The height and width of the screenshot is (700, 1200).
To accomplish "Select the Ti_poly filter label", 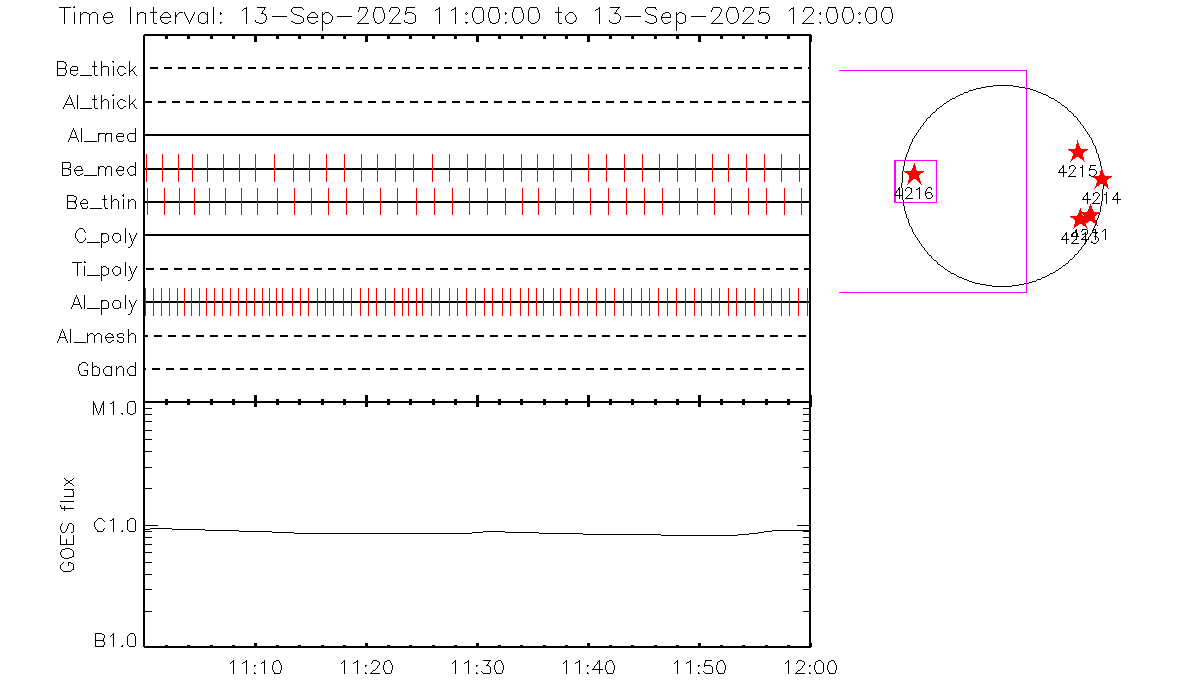I will point(104,269).
